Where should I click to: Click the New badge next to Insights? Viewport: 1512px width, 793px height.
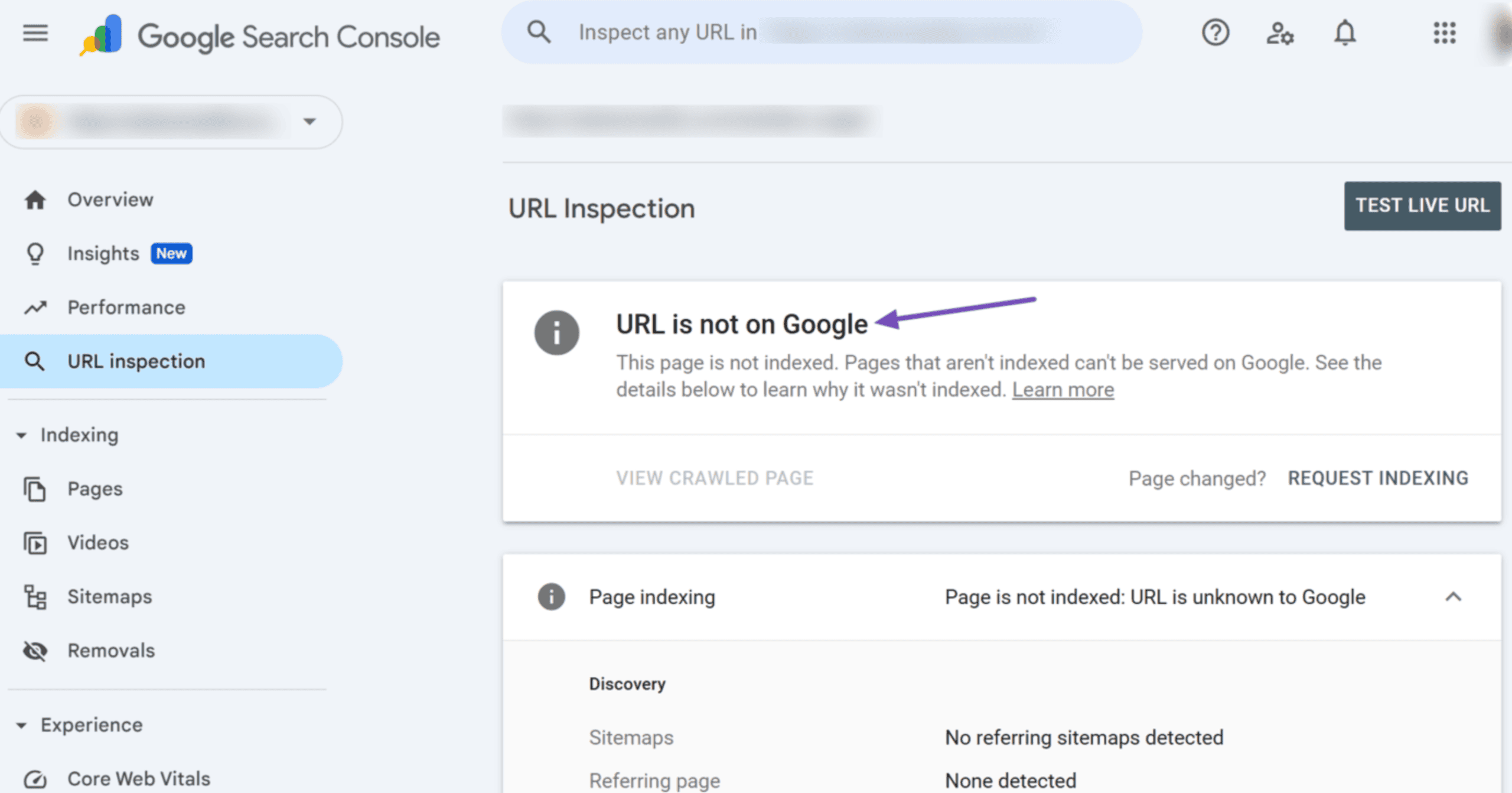tap(171, 254)
